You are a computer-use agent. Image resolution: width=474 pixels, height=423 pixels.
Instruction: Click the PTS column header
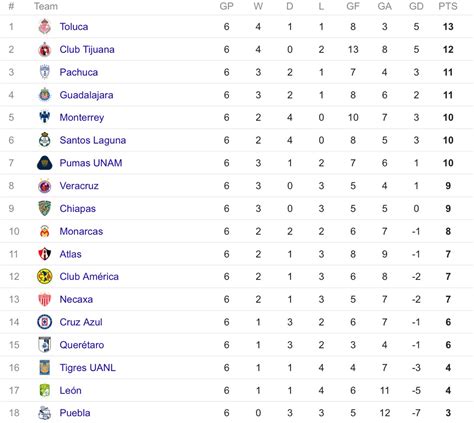[448, 6]
